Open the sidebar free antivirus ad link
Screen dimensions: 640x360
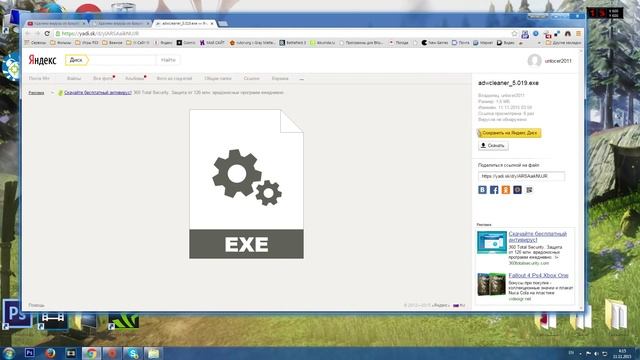pyautogui.click(x=538, y=237)
